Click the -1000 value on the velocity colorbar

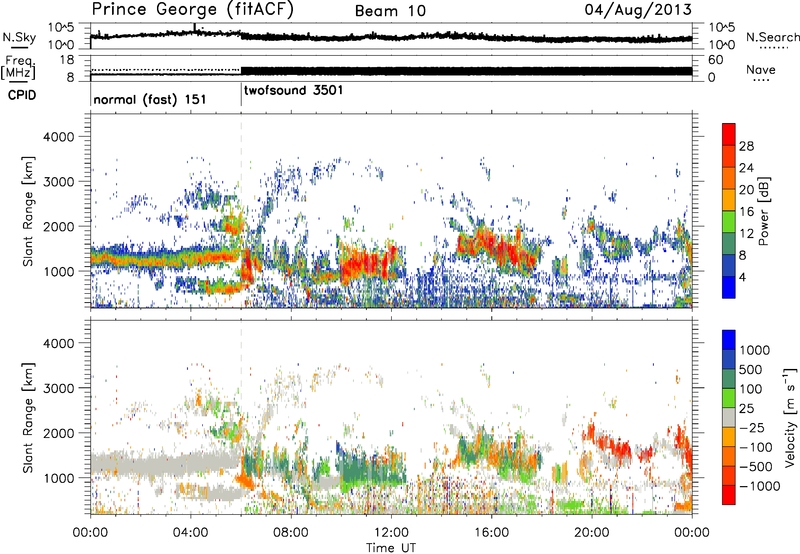[x=760, y=486]
